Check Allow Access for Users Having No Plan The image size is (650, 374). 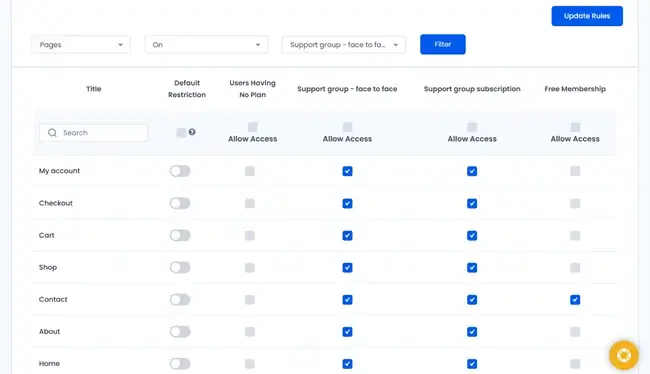click(x=252, y=127)
